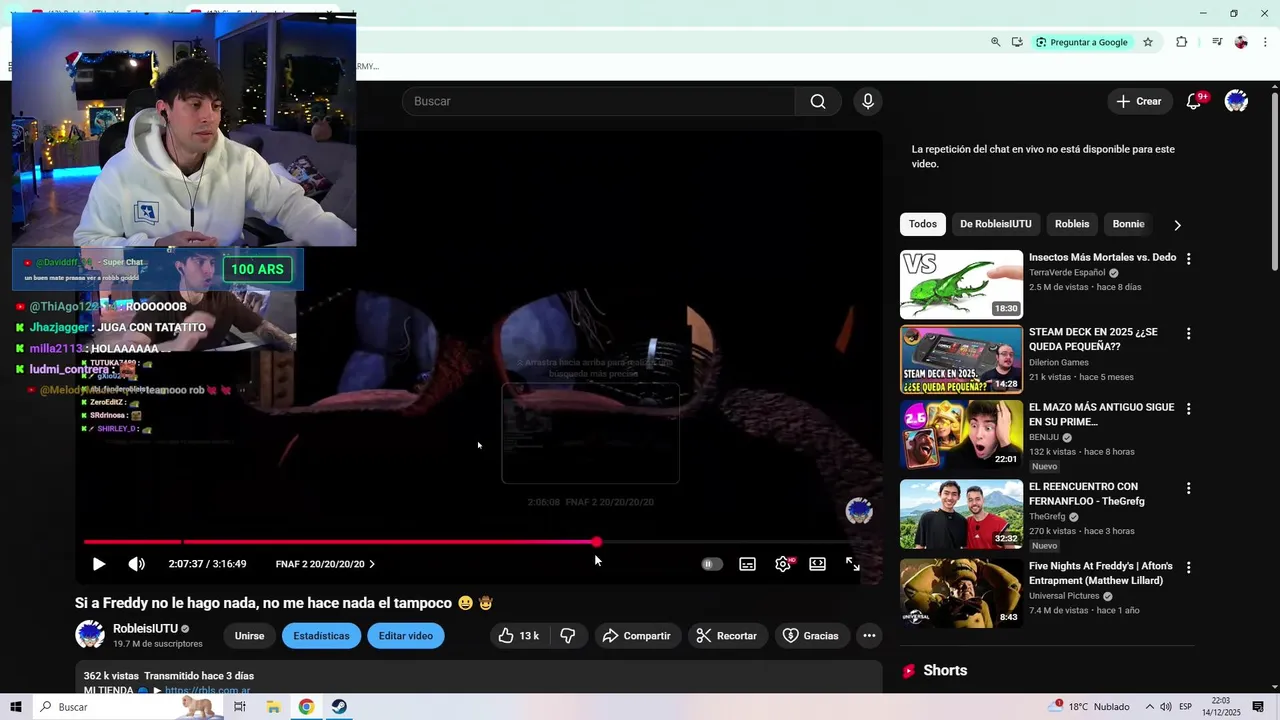Start voice search with the microphone
This screenshot has height=720, width=1280.
(x=868, y=101)
